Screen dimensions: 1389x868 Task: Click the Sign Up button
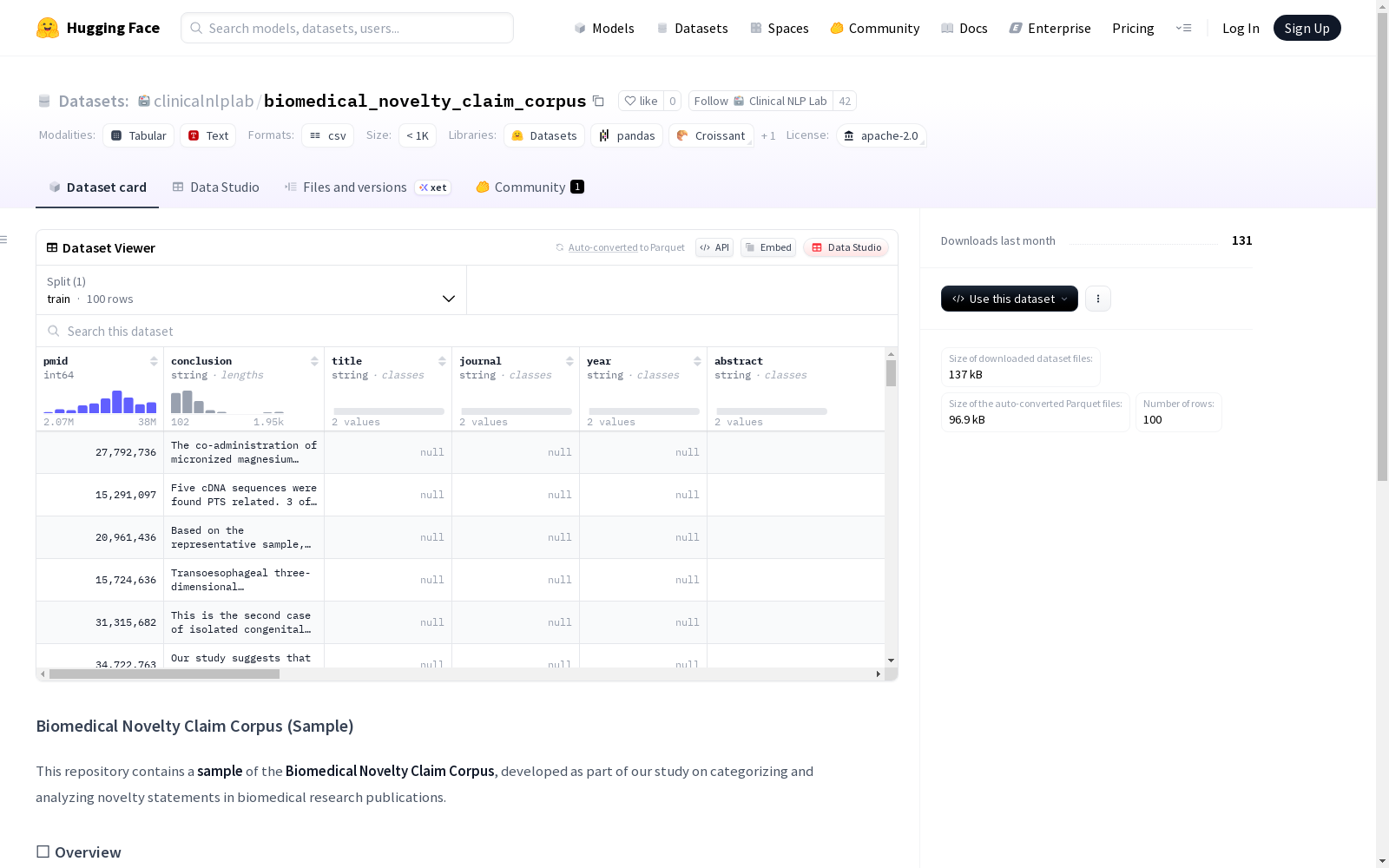1307,28
